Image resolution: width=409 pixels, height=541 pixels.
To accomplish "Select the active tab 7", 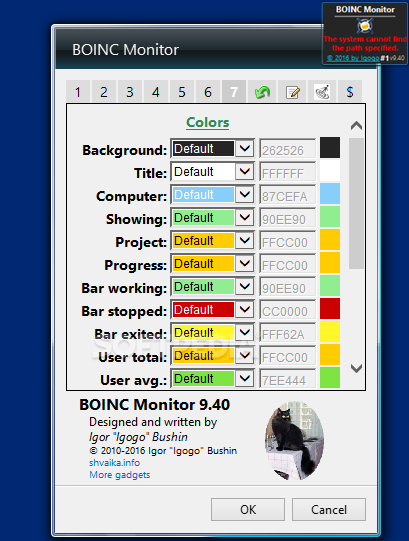I will 234,92.
